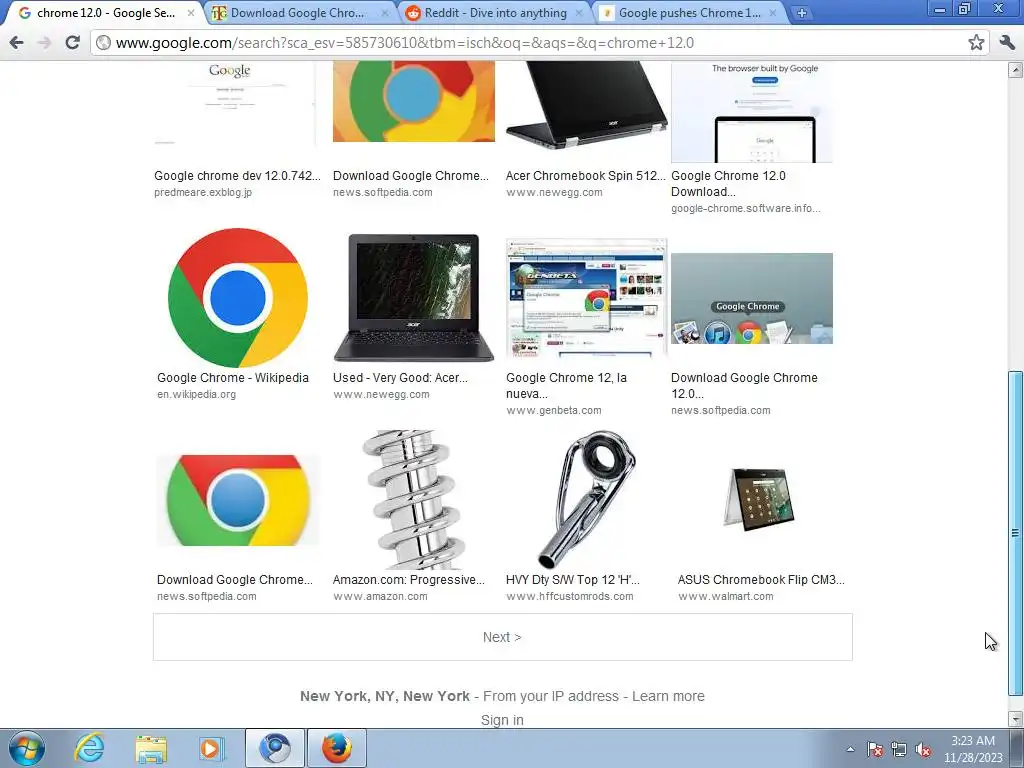Image resolution: width=1024 pixels, height=768 pixels.
Task: Click 'Google chrome dev 12.0.742...' result title
Action: (237, 176)
